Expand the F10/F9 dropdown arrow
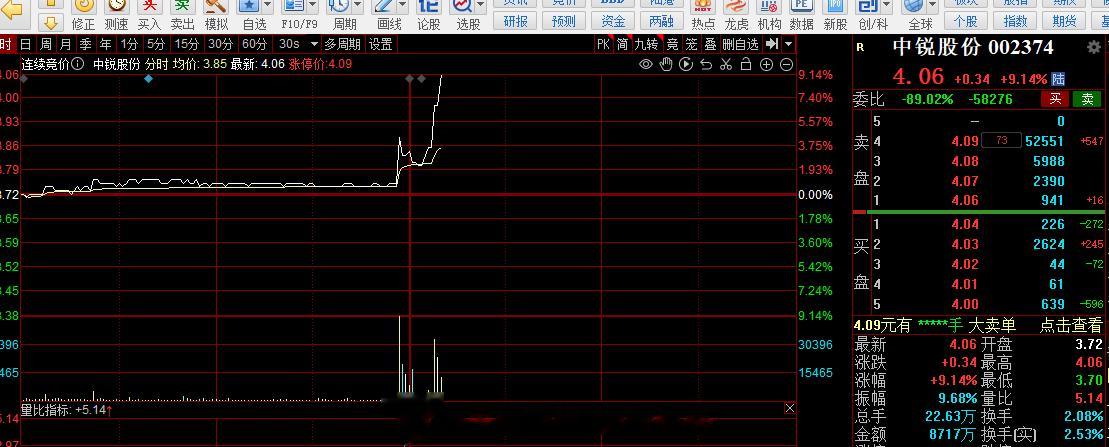Screen dimensions: 1109x447 point(313,6)
